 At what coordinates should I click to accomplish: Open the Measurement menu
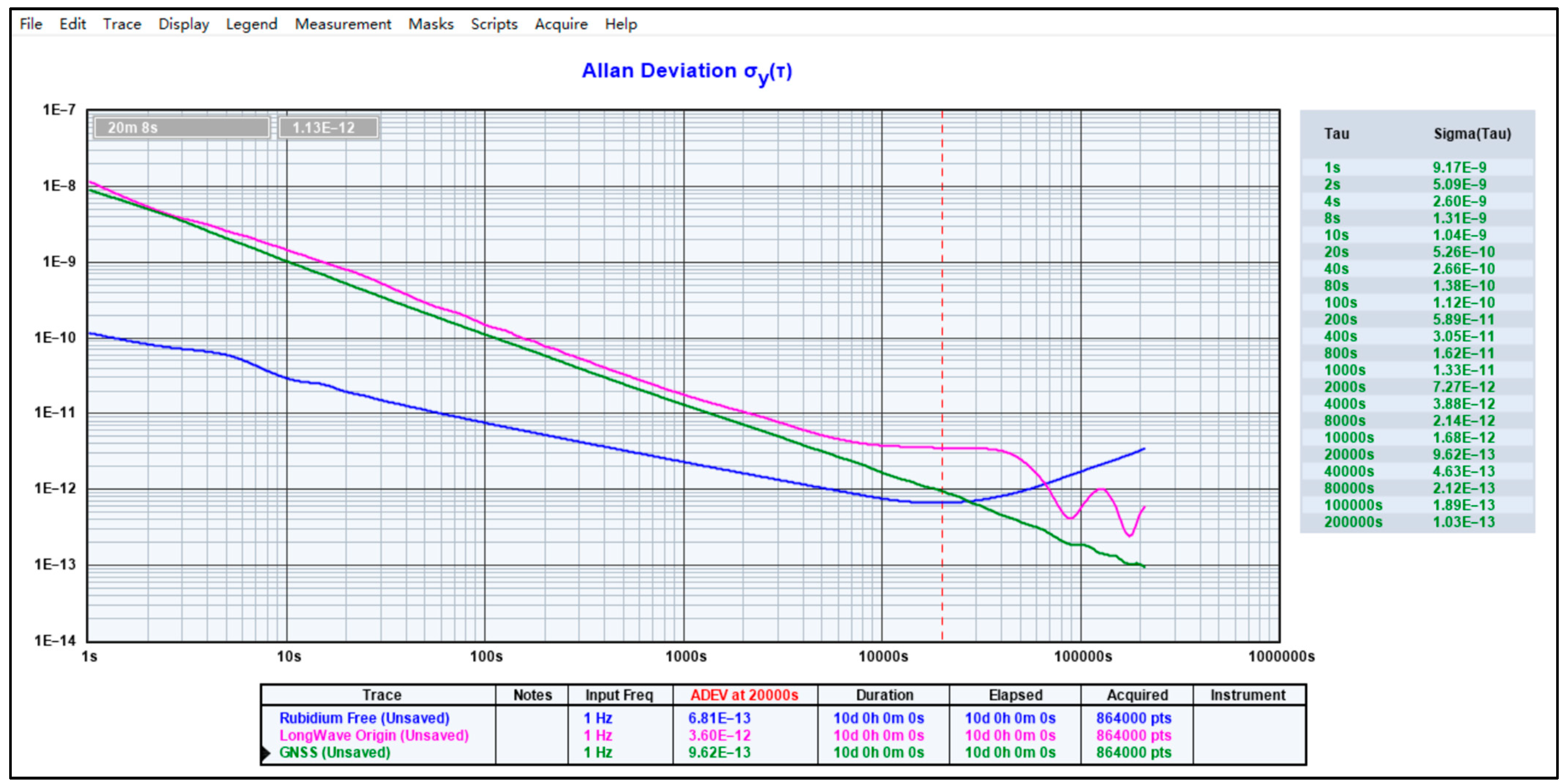[x=342, y=24]
